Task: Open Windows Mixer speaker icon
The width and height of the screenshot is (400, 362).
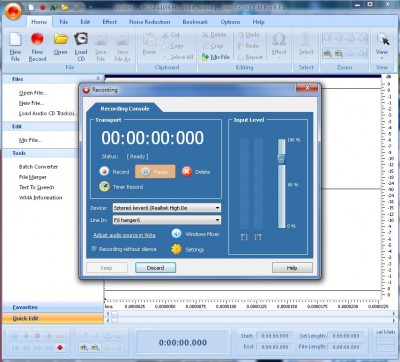Action: click(176, 234)
